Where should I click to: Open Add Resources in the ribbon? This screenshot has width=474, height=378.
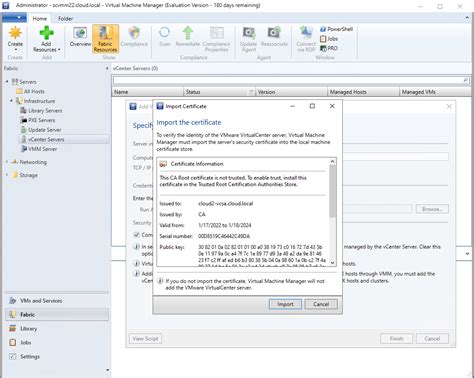coord(46,39)
